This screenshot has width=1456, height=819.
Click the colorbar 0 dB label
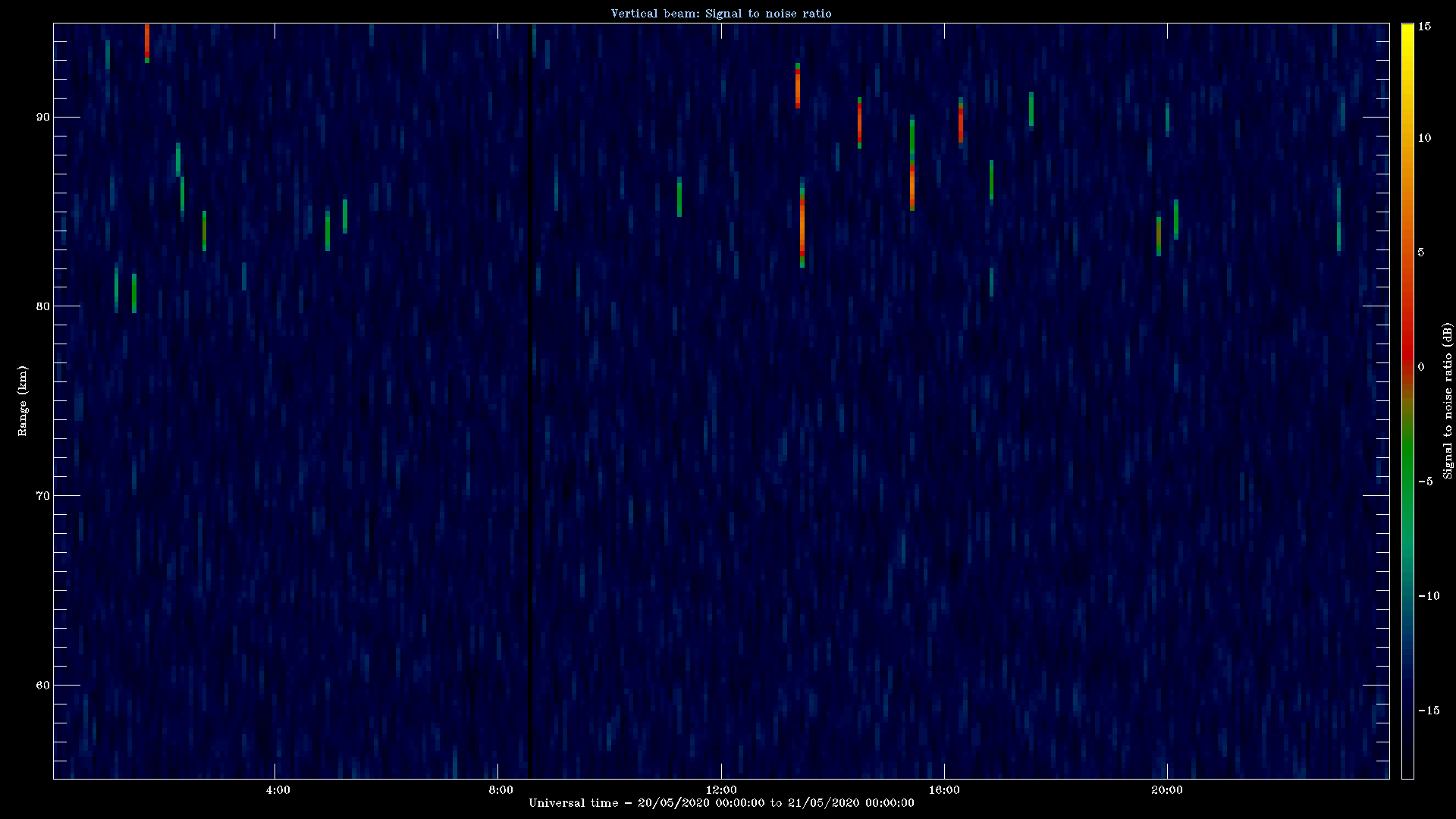pos(1421,367)
